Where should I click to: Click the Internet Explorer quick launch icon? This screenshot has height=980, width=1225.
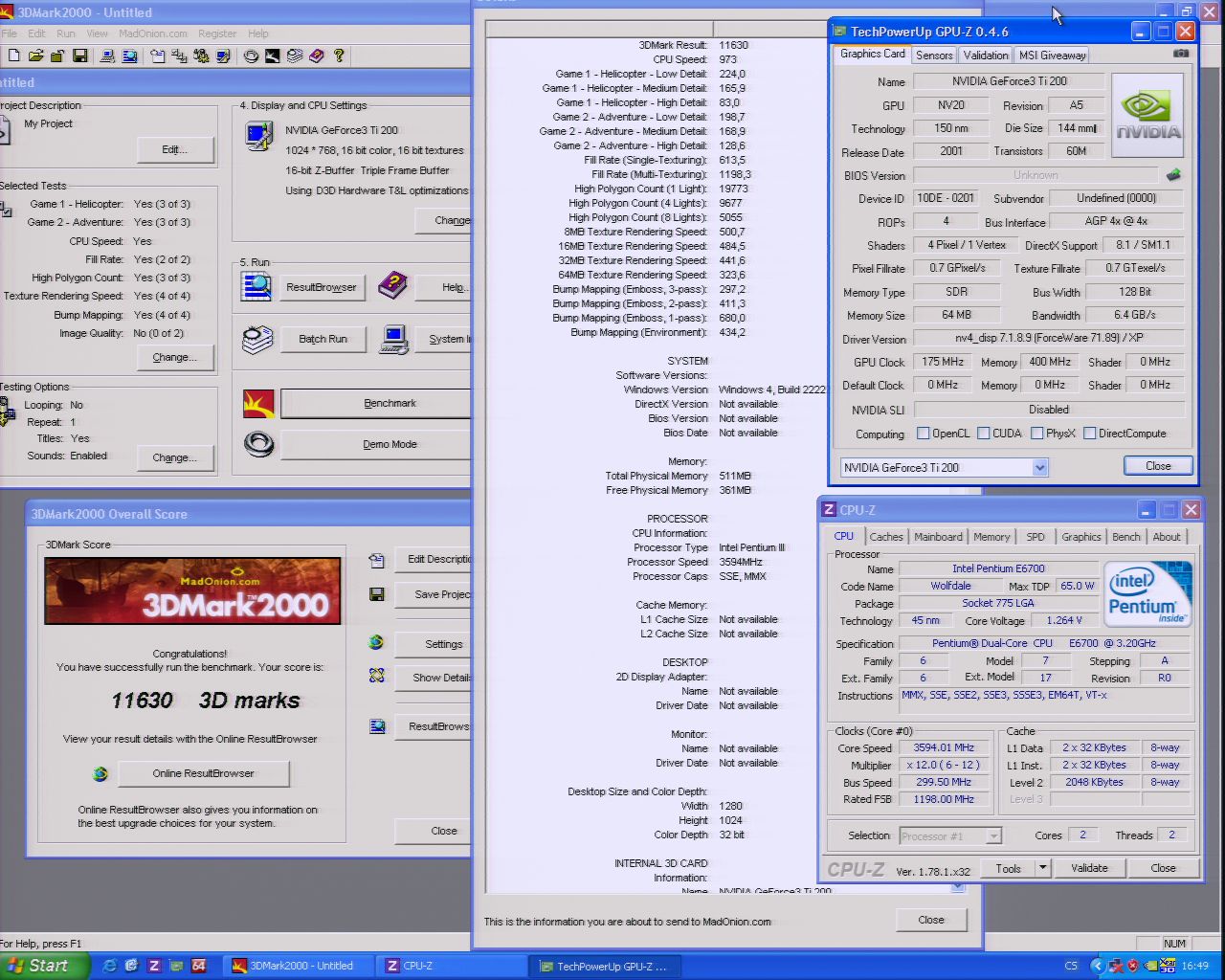[x=109, y=966]
